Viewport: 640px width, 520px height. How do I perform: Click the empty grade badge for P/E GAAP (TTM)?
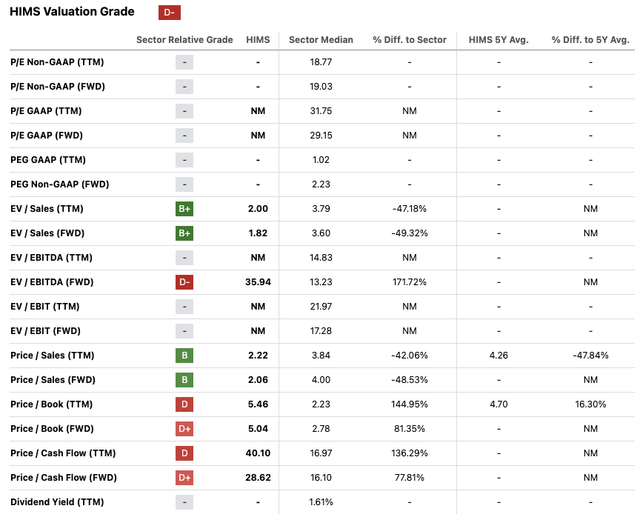point(184,111)
